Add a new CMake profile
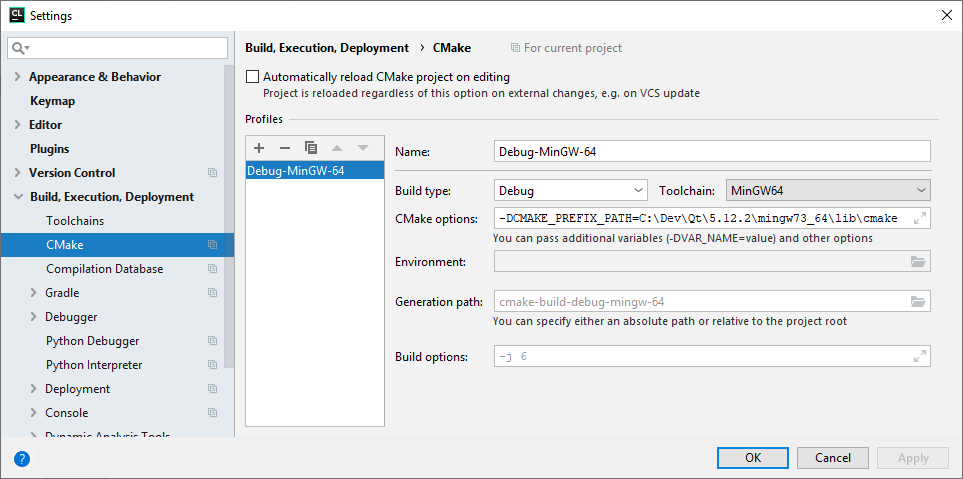This screenshot has width=963, height=479. 259,147
